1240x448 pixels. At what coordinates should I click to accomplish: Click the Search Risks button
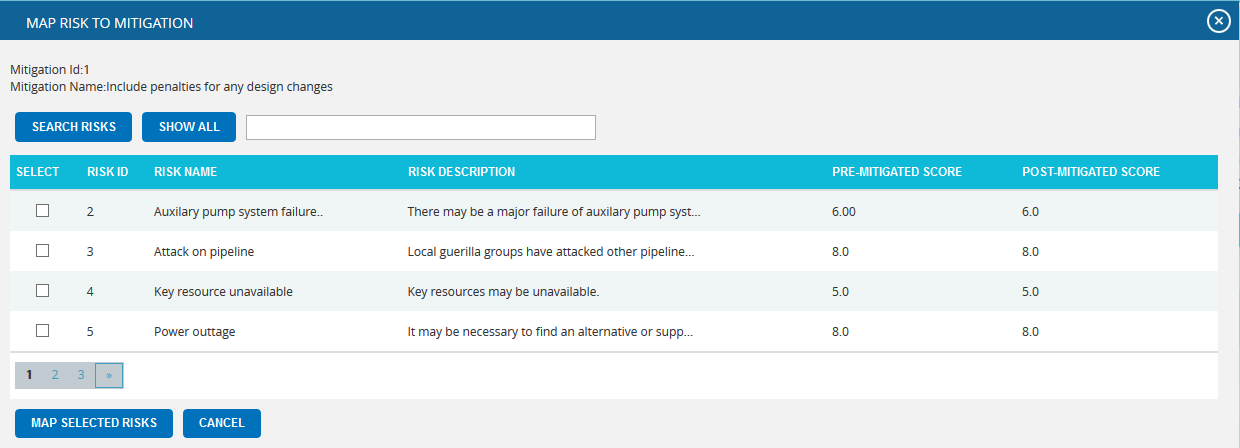point(73,127)
